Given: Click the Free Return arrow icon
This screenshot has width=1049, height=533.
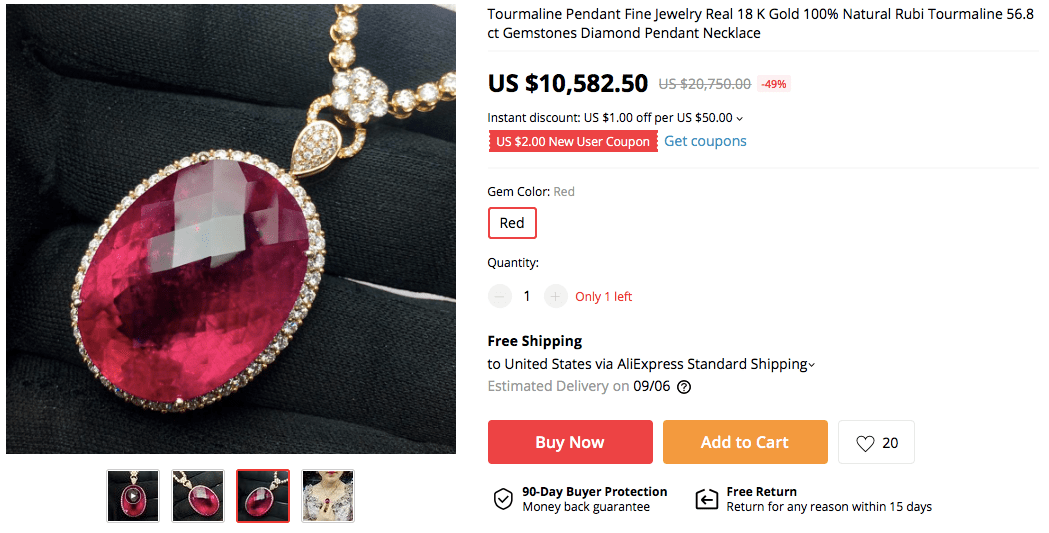Looking at the screenshot, I should (707, 499).
